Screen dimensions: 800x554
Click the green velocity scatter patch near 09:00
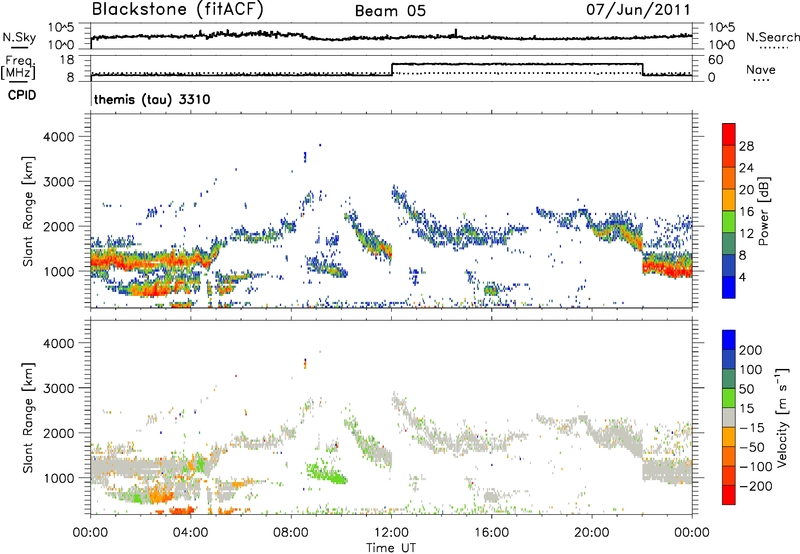pyautogui.click(x=327, y=472)
